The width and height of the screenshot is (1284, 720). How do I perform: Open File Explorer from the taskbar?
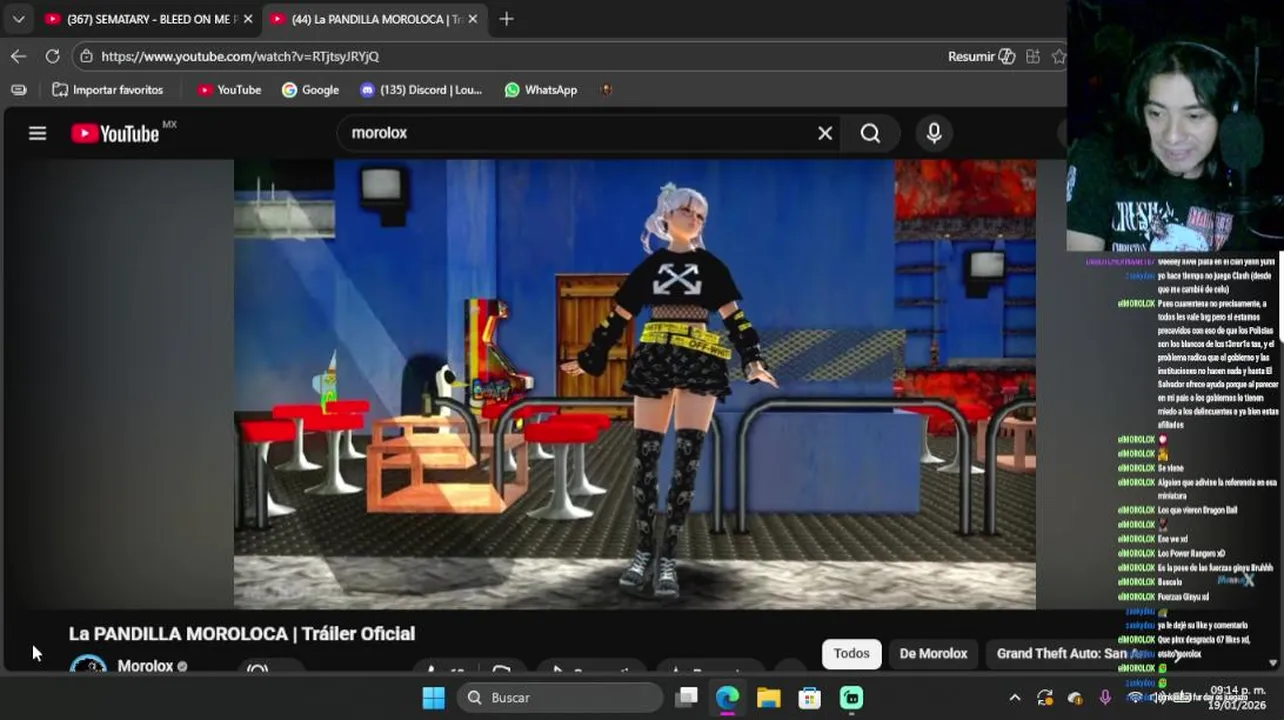(x=768, y=698)
